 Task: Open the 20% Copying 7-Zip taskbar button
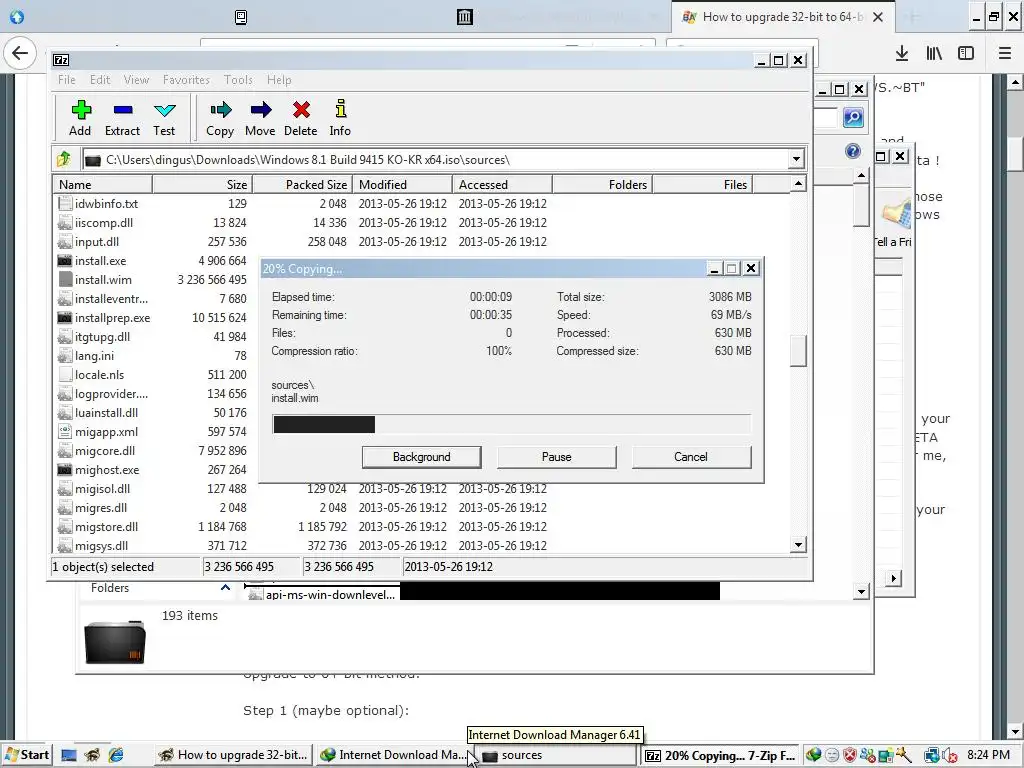click(720, 755)
